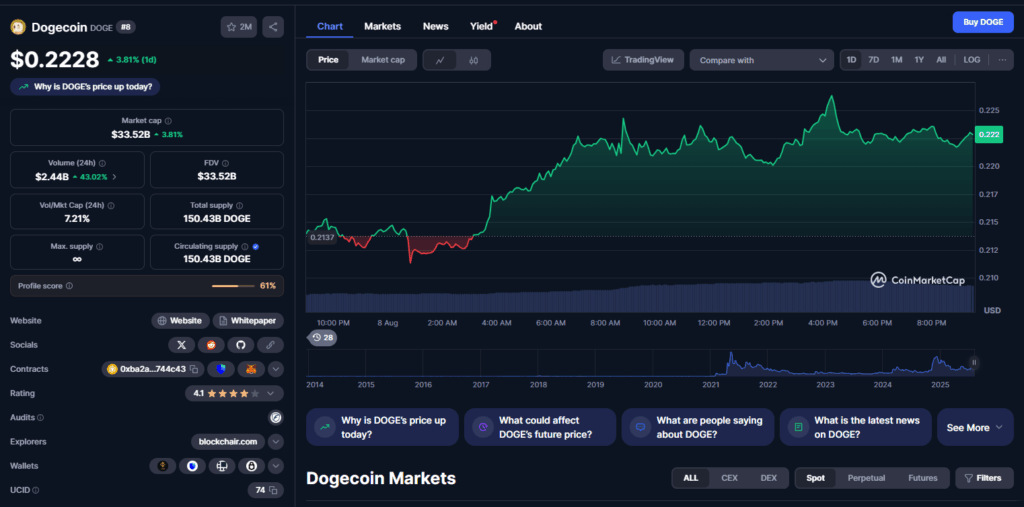Click the Circulating supply verified badge
Image resolution: width=1024 pixels, height=507 pixels.
[x=255, y=247]
